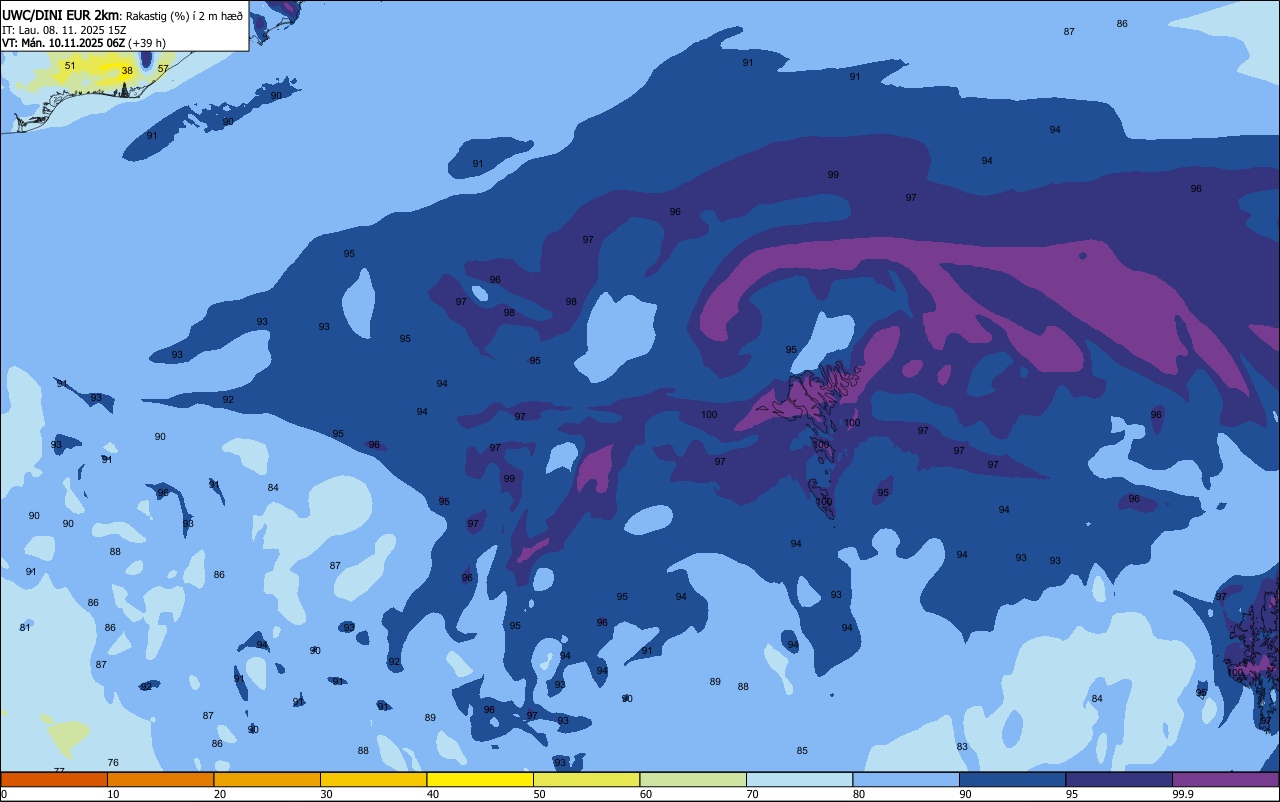Image resolution: width=1280 pixels, height=802 pixels.
Task: Select the humidity value "51" on the map
Action: coord(70,66)
